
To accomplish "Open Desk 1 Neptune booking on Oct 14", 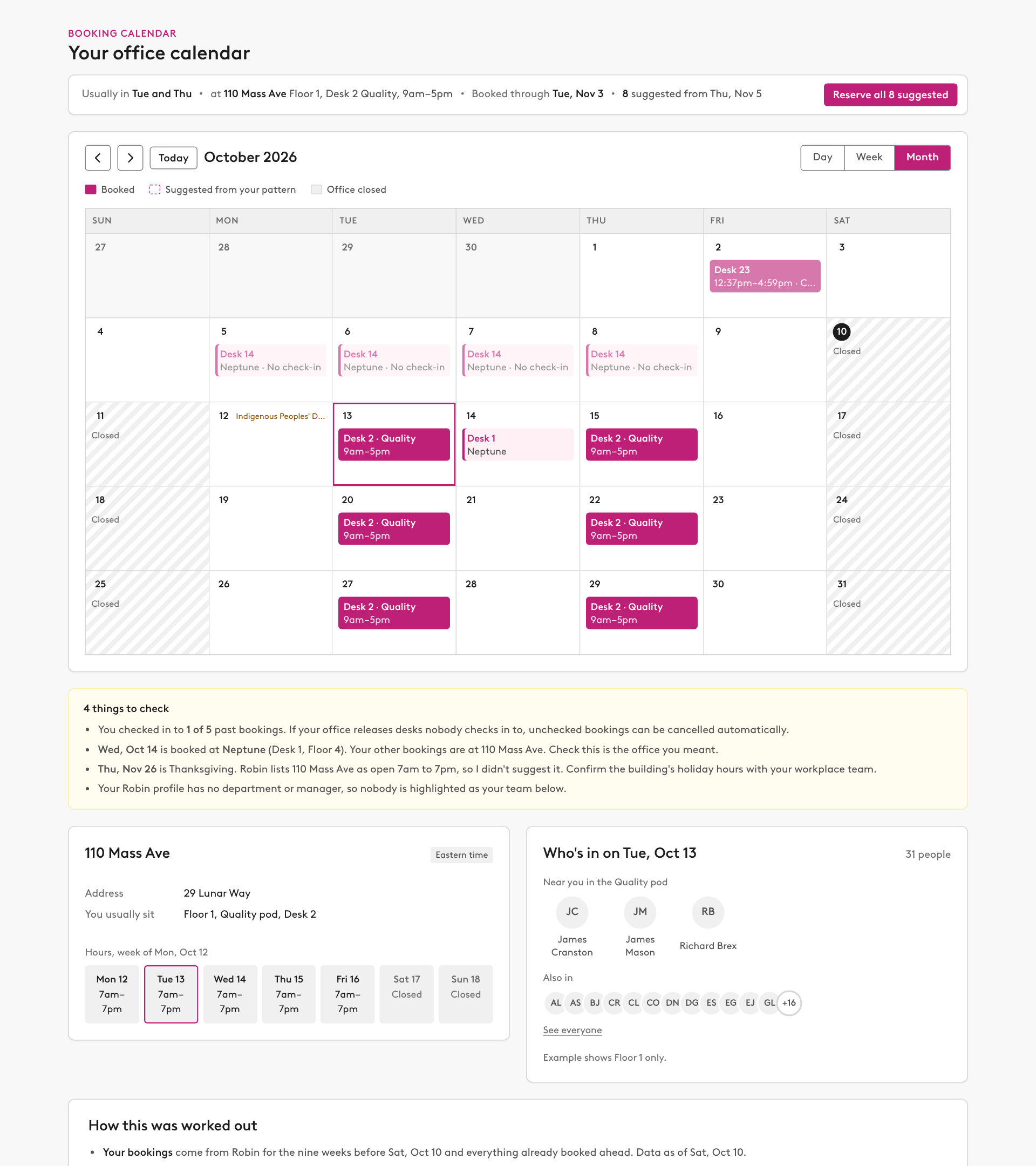I will coord(517,444).
